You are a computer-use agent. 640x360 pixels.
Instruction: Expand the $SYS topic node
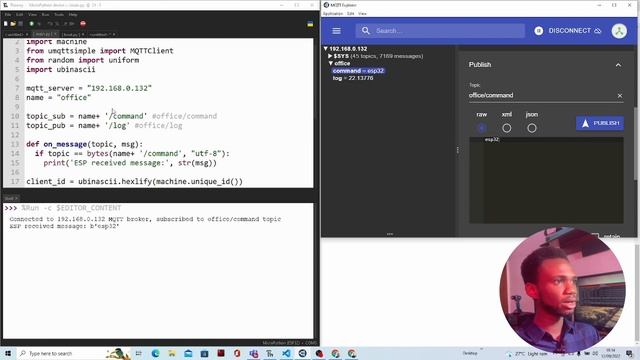click(330, 56)
